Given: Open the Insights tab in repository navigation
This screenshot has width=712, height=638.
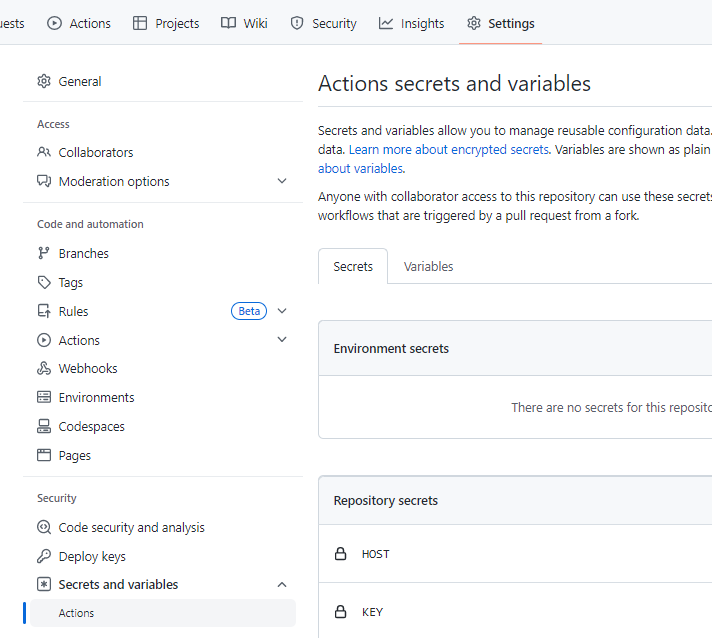Looking at the screenshot, I should (411, 23).
